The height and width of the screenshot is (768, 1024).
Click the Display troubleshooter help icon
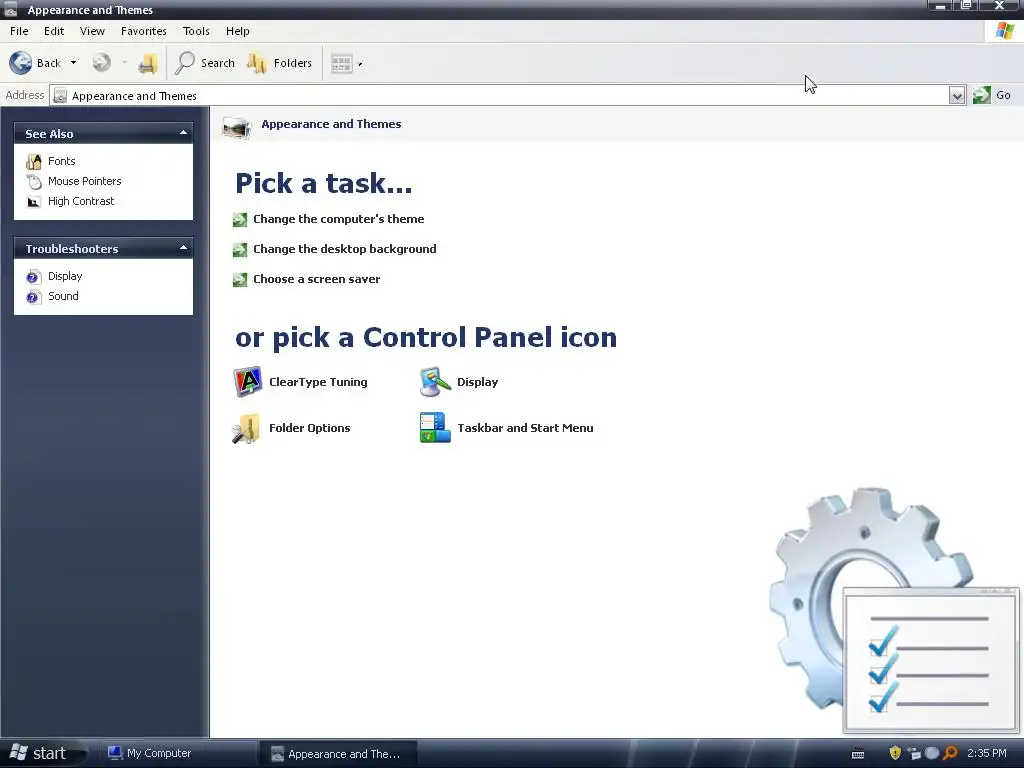[x=33, y=277]
